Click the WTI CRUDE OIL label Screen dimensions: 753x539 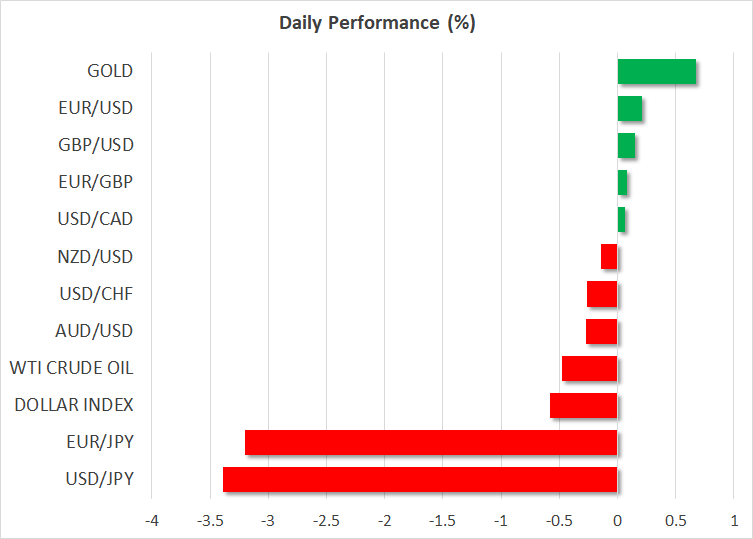pyautogui.click(x=71, y=368)
